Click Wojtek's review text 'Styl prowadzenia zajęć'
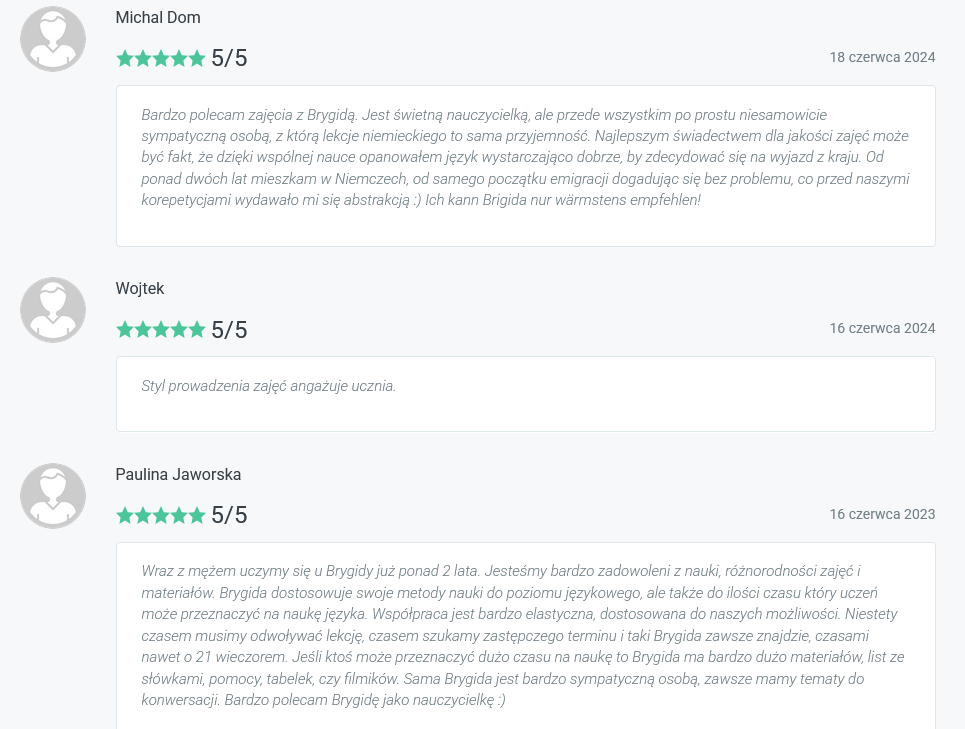The height and width of the screenshot is (729, 965). [268, 385]
